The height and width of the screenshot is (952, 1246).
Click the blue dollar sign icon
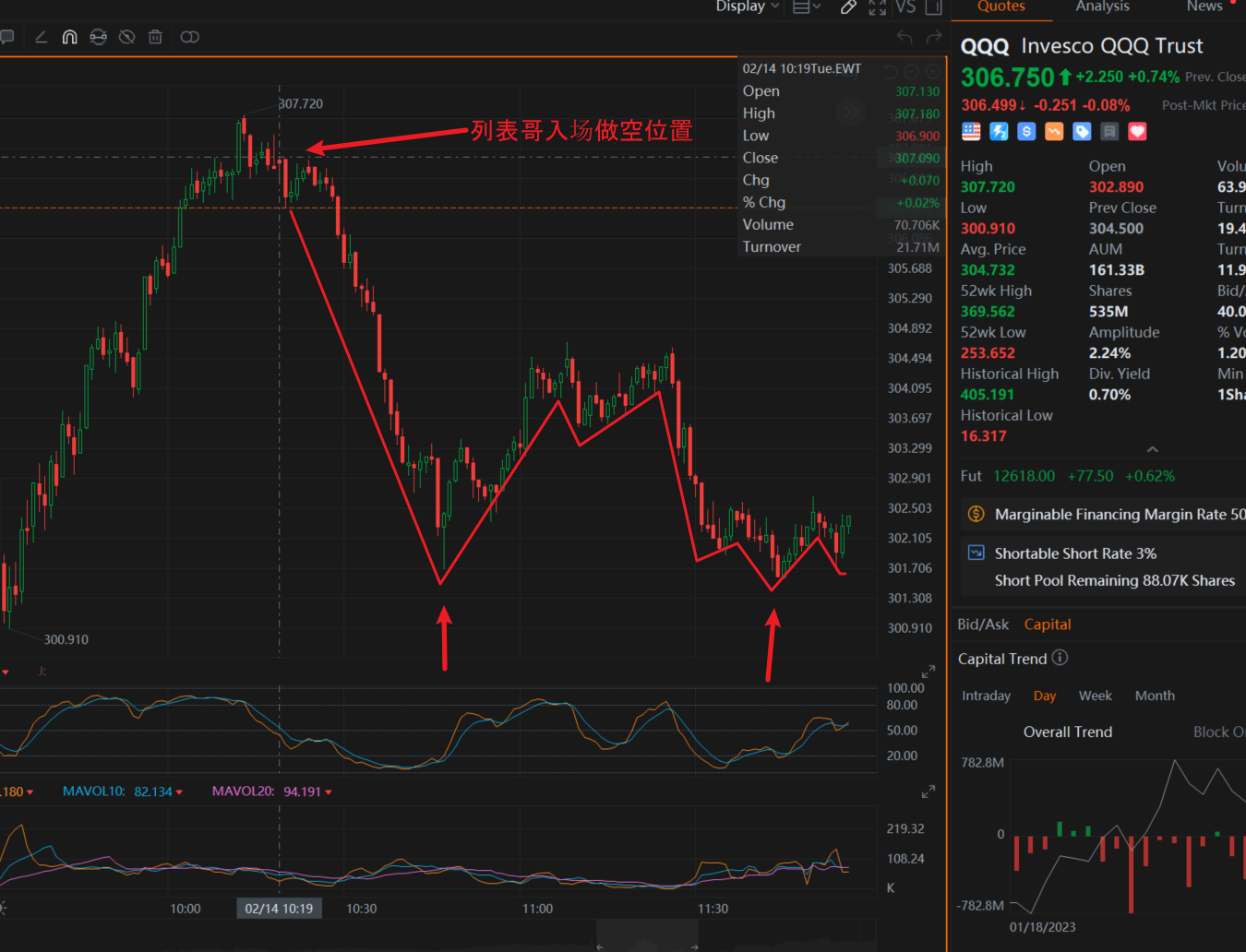1026,132
